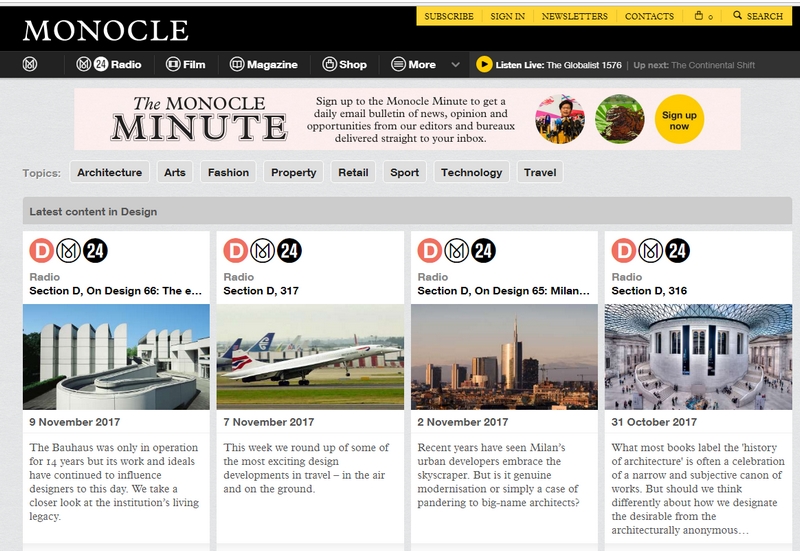The height and width of the screenshot is (551, 800).
Task: Click the D icon on On Design 65 card
Action: point(430,251)
